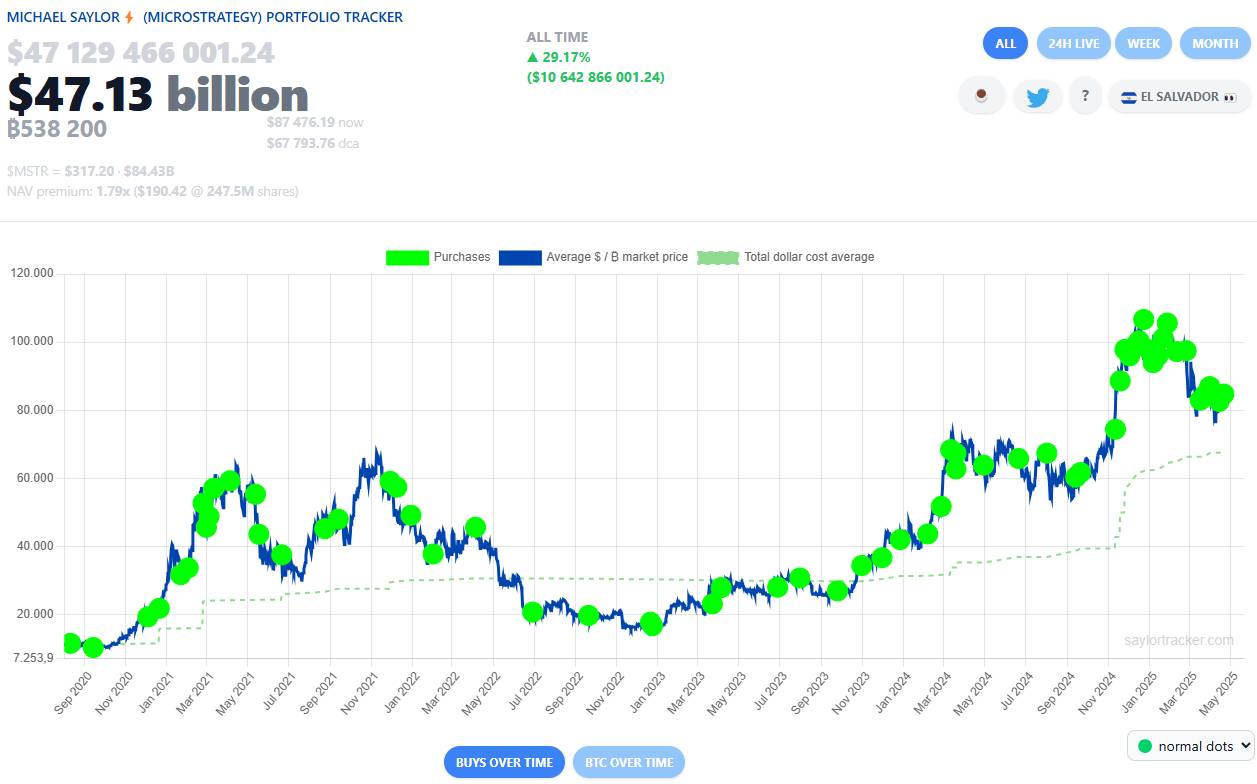Switch to the WEEK range
The width and height of the screenshot is (1257, 784).
tap(1144, 43)
